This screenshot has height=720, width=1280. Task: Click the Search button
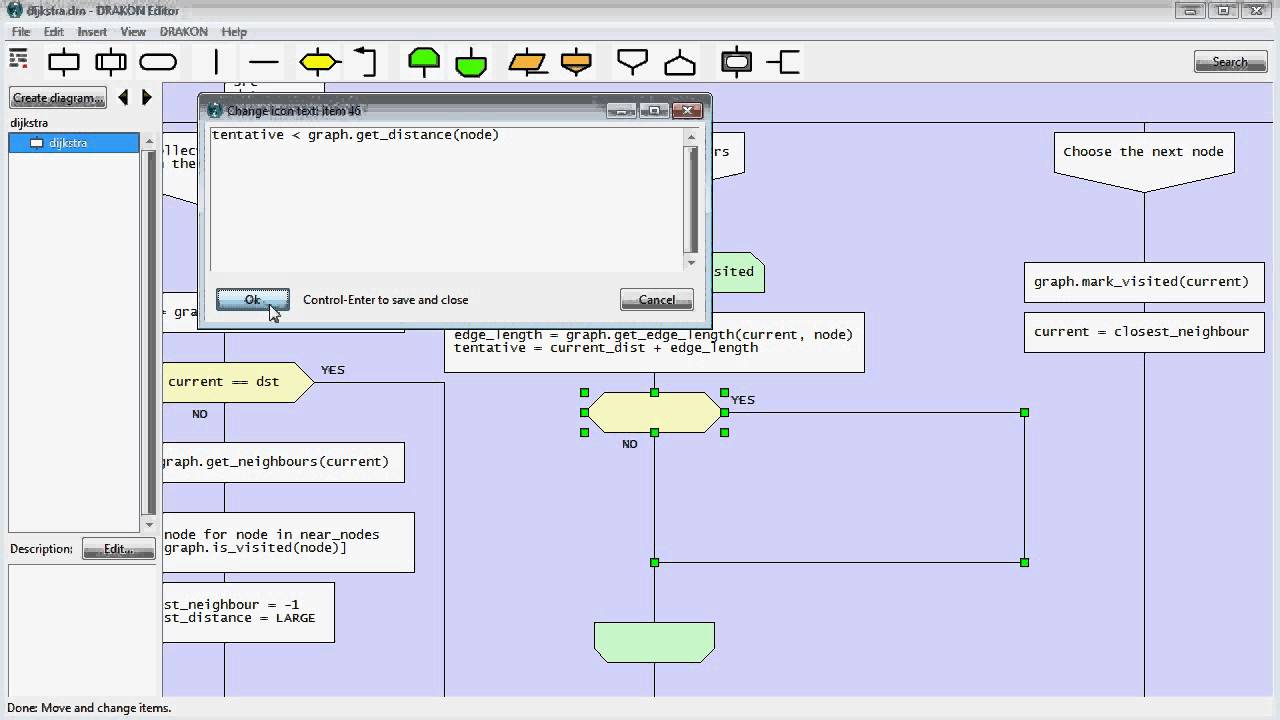(1230, 62)
